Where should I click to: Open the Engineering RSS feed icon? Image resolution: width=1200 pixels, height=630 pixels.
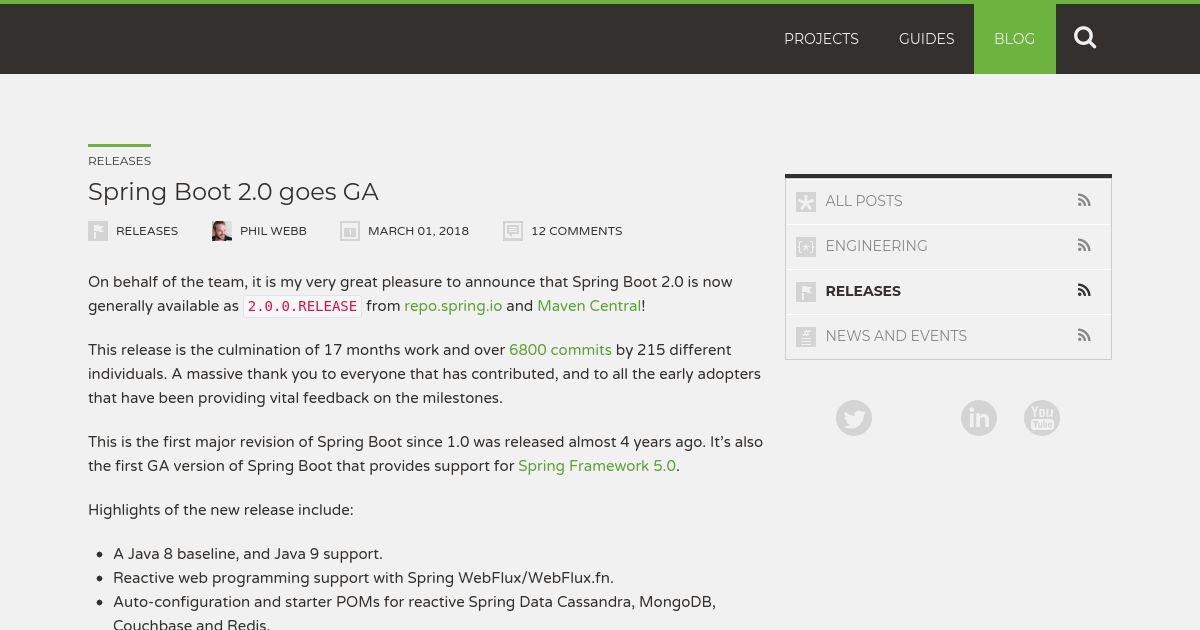[1084, 246]
